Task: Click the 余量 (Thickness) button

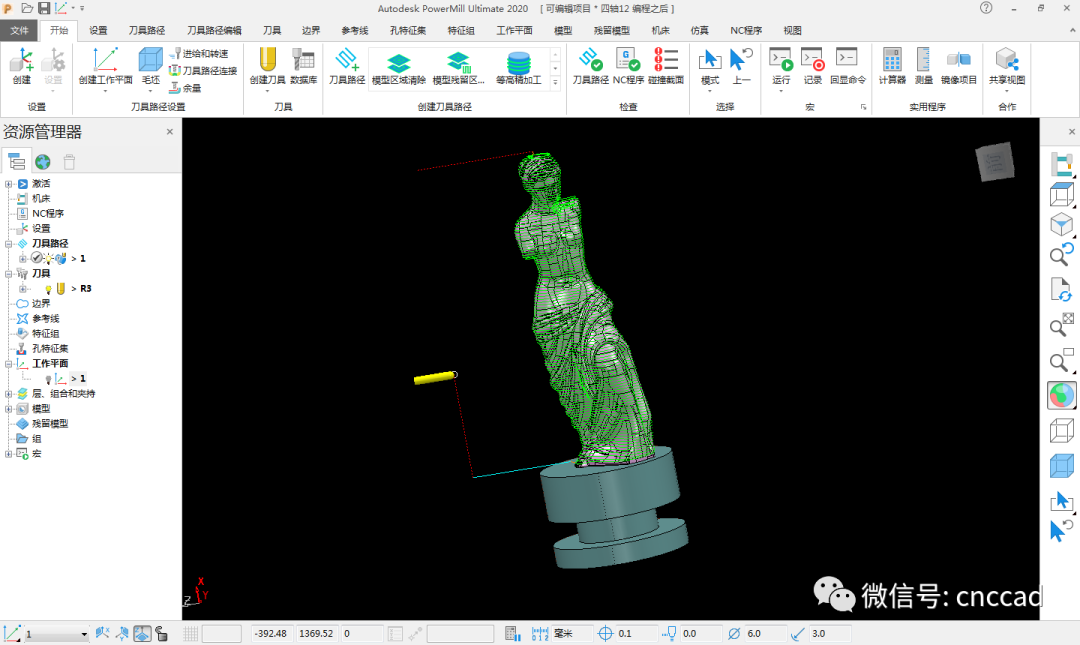Action: [x=185, y=88]
